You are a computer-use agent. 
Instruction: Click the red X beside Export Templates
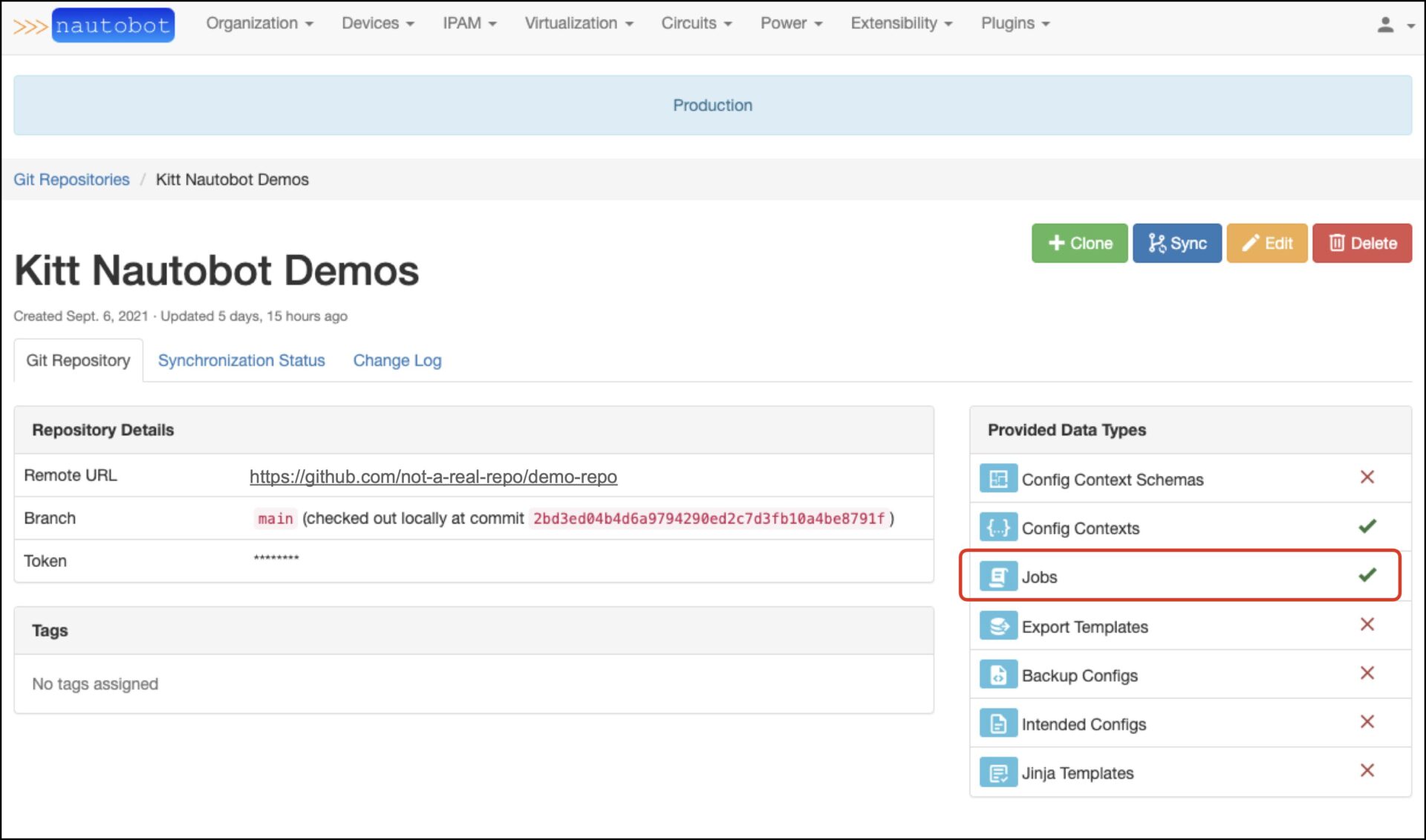[x=1367, y=625]
